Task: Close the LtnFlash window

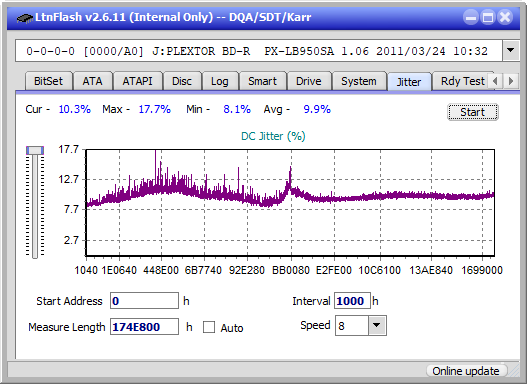Action: click(x=505, y=17)
